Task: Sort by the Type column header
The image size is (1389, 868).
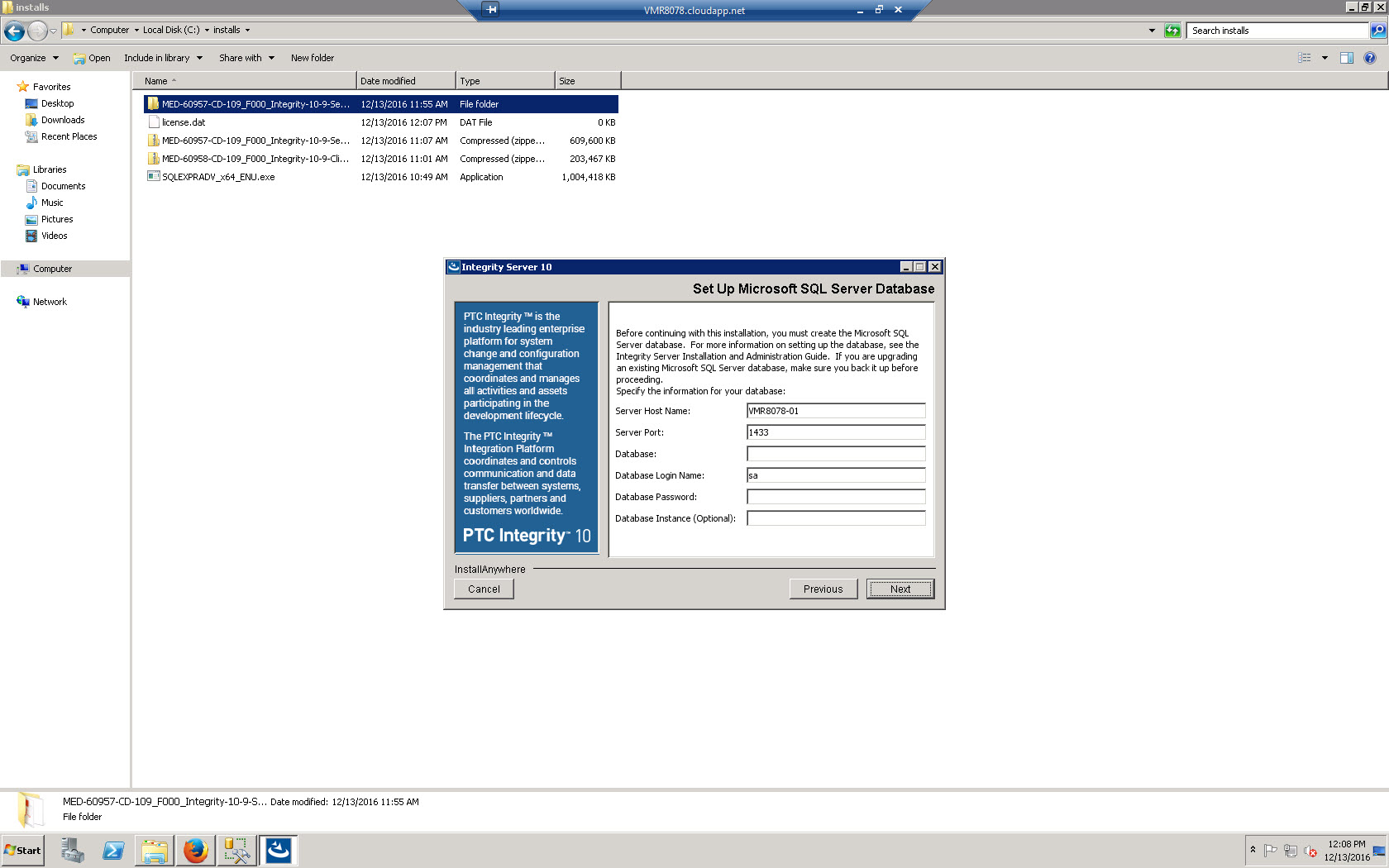Action: tap(504, 81)
